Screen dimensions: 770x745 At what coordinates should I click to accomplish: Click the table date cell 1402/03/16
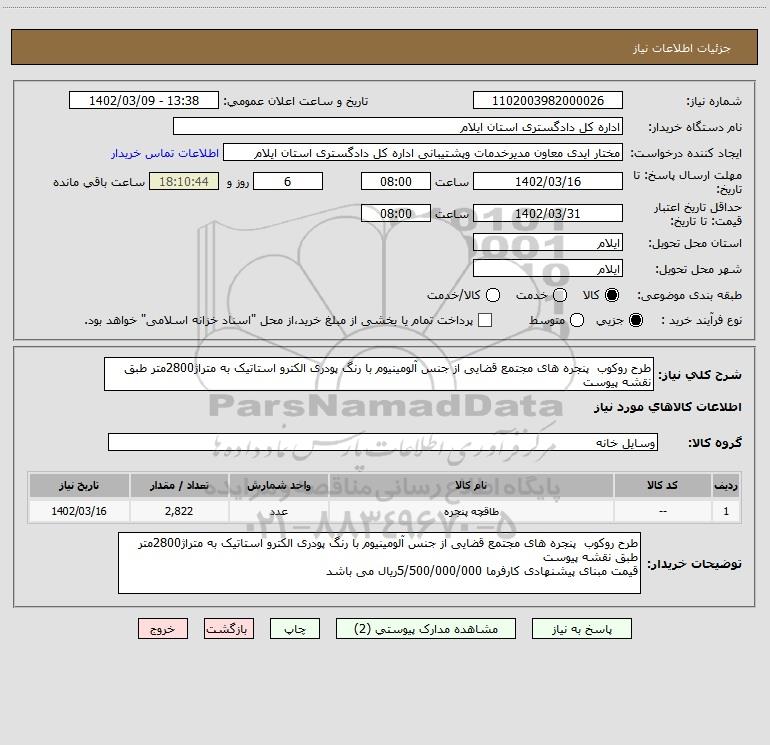[x=79, y=511]
